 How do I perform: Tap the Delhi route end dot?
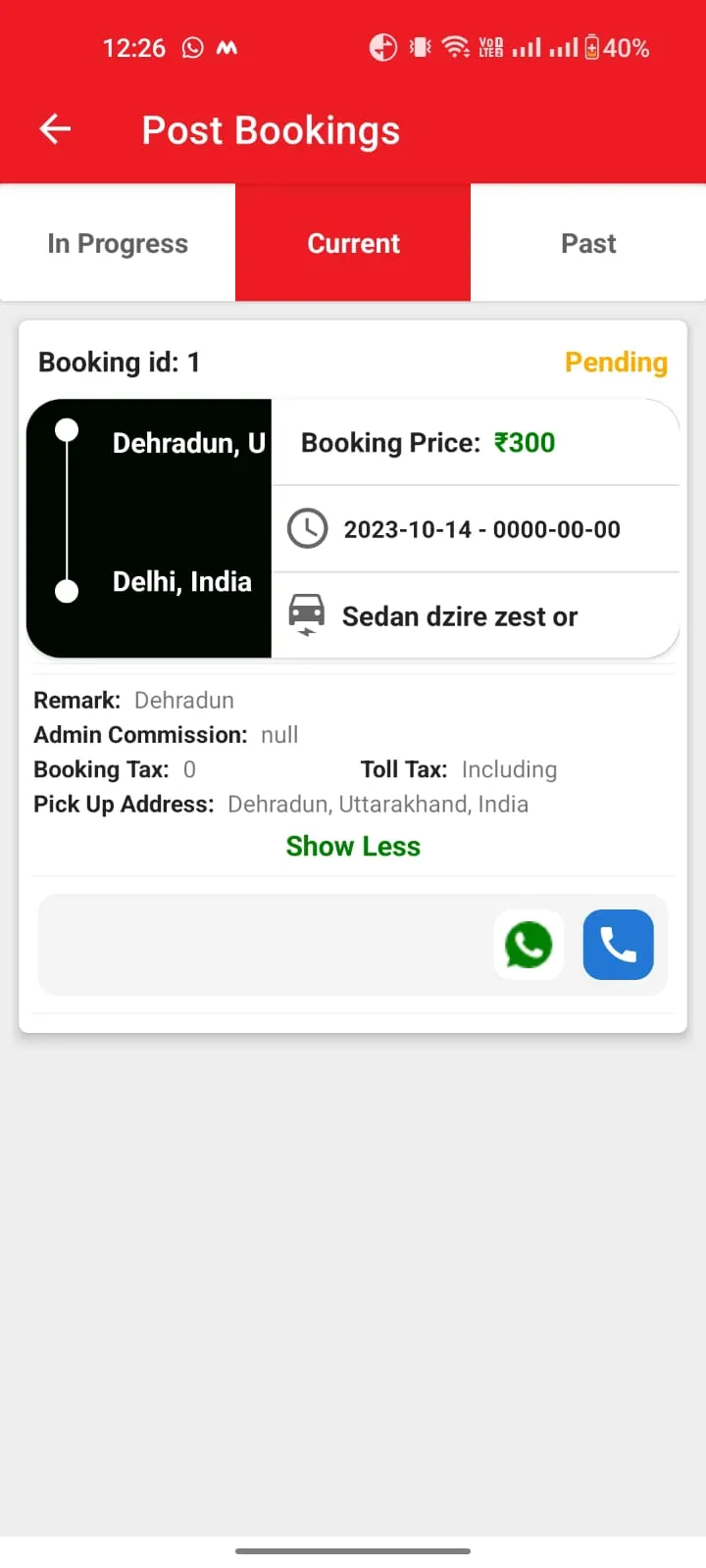click(67, 591)
